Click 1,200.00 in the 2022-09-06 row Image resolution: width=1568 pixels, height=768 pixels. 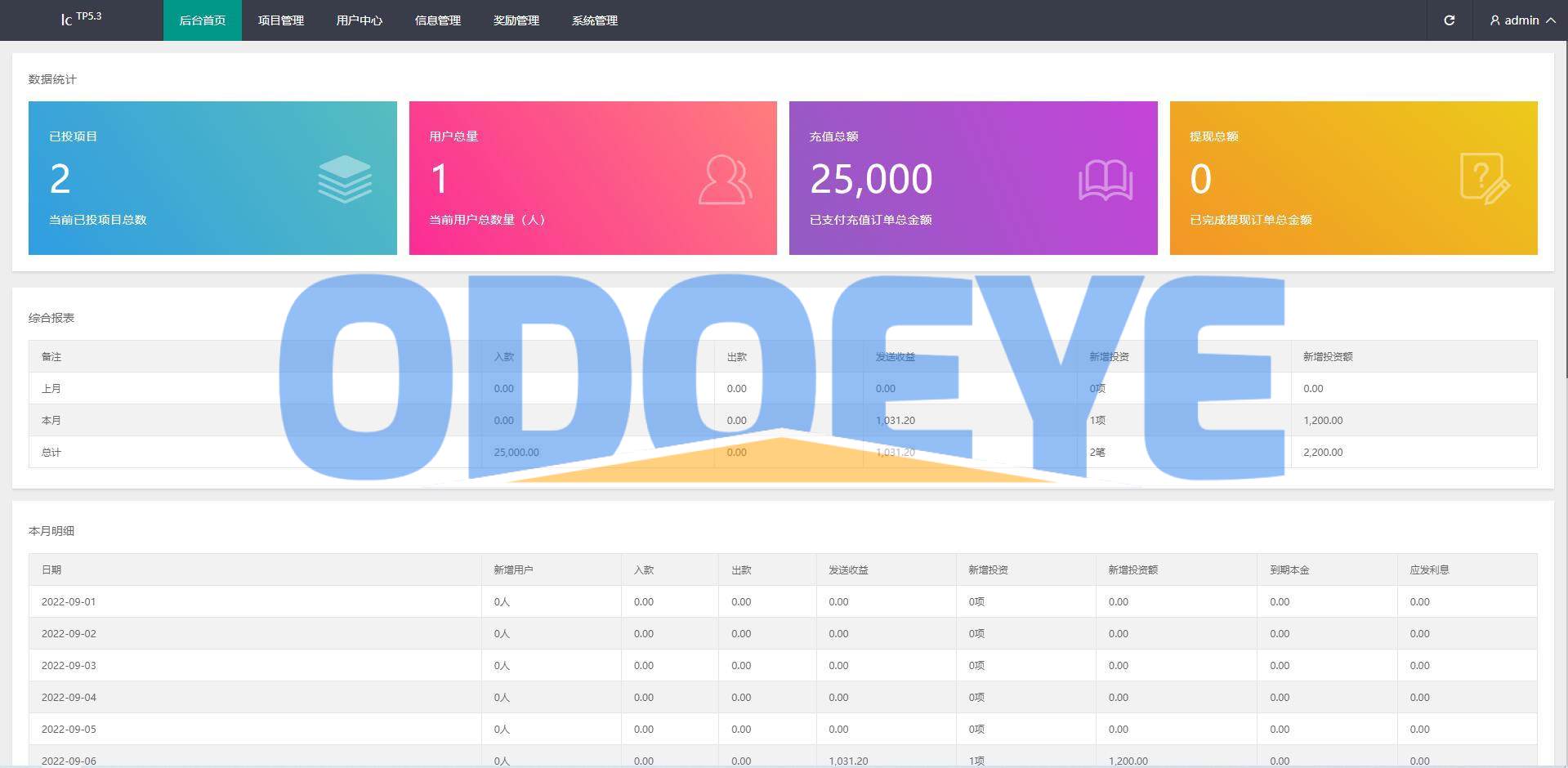(x=1128, y=761)
